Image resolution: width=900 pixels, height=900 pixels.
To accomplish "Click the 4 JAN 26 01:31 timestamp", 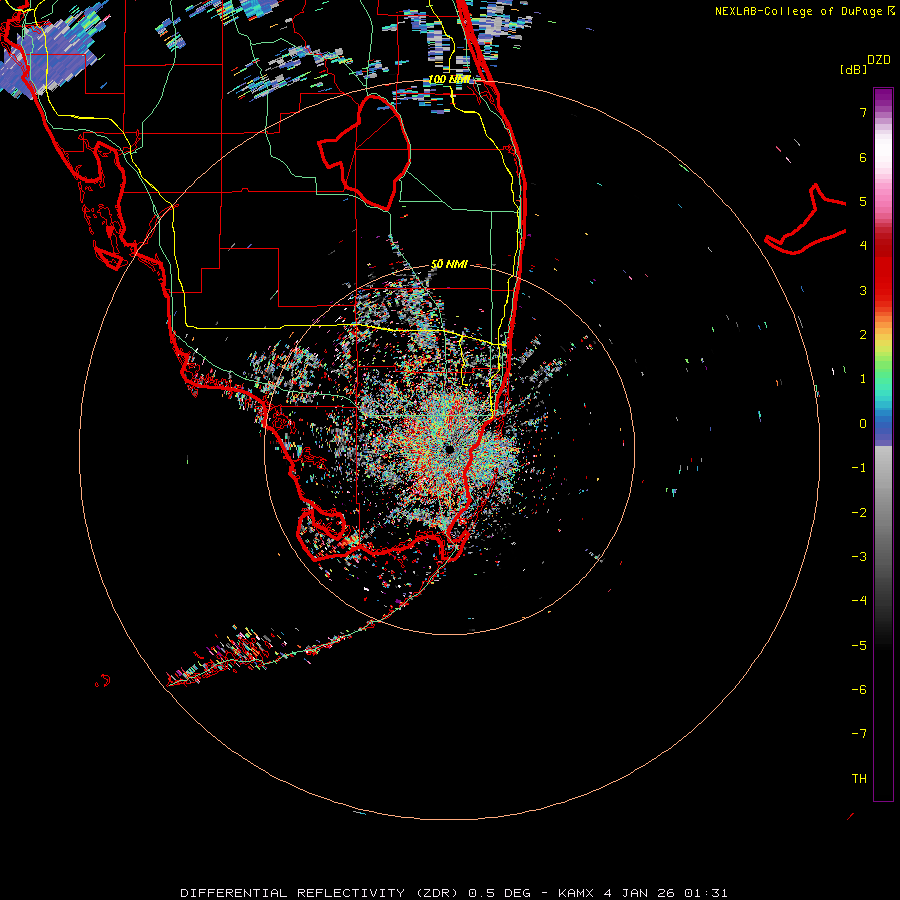I will pyautogui.click(x=666, y=893).
